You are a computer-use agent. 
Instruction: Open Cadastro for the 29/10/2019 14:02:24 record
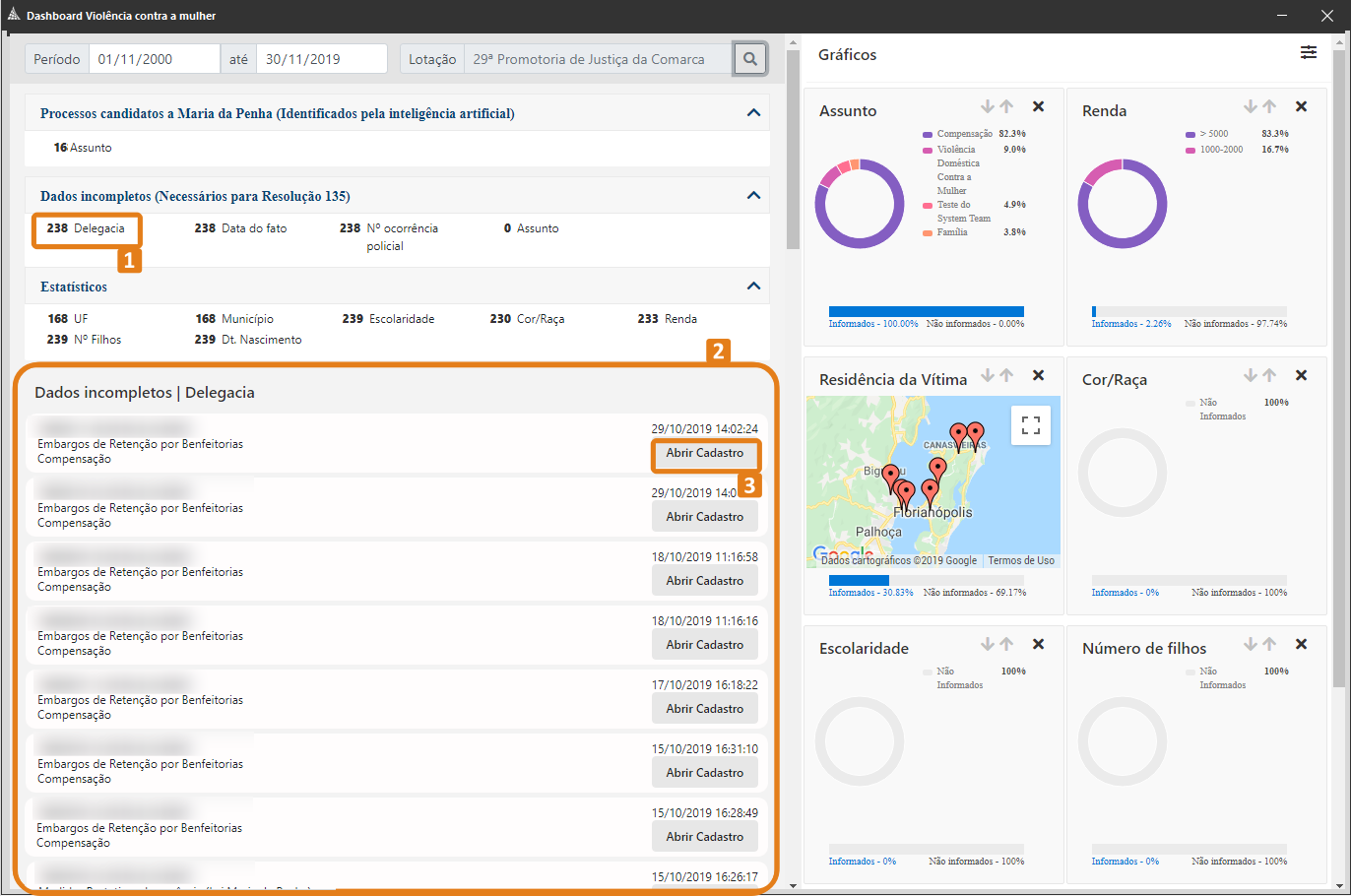(x=705, y=453)
